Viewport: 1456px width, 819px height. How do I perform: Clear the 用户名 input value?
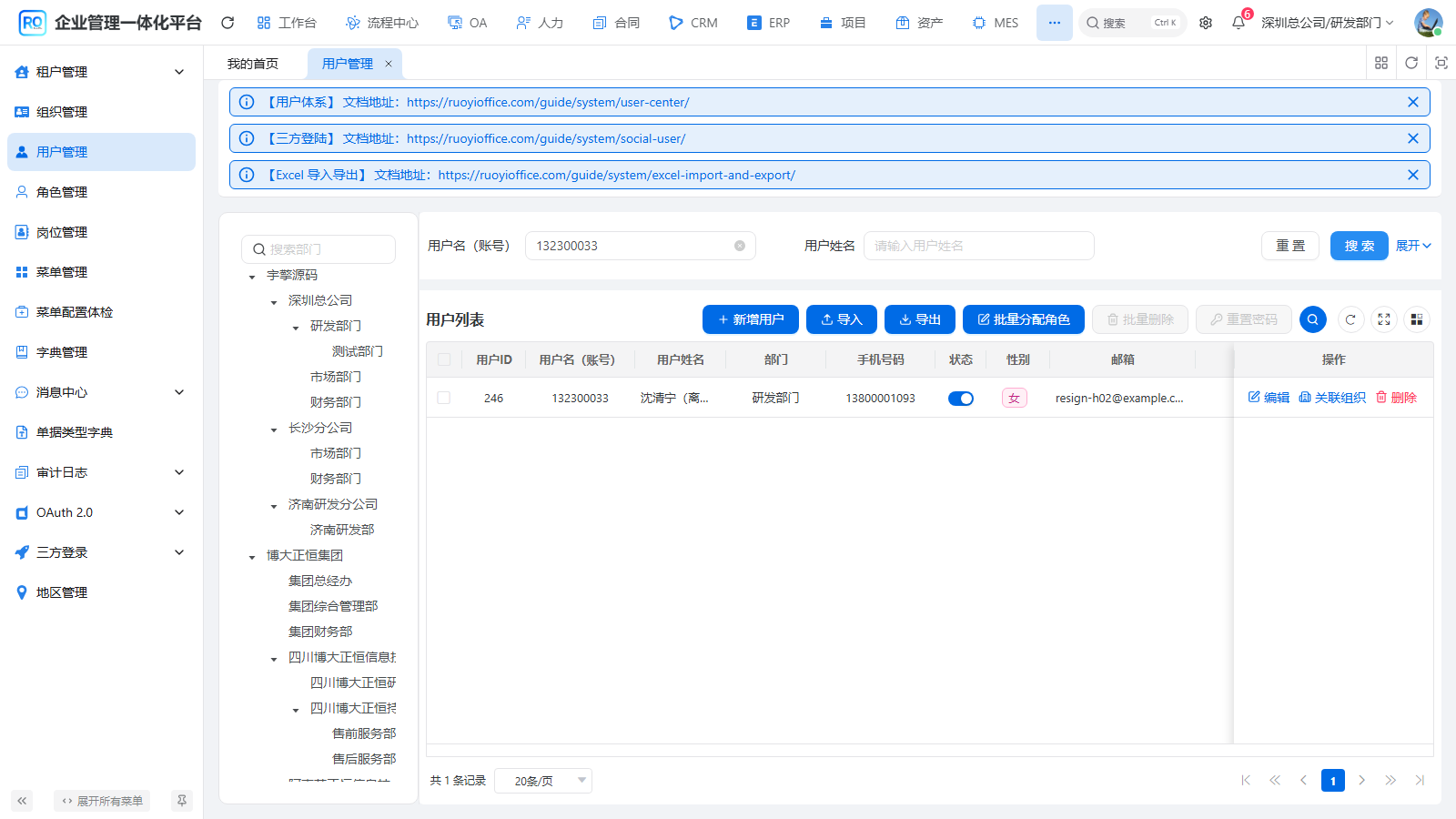[740, 246]
